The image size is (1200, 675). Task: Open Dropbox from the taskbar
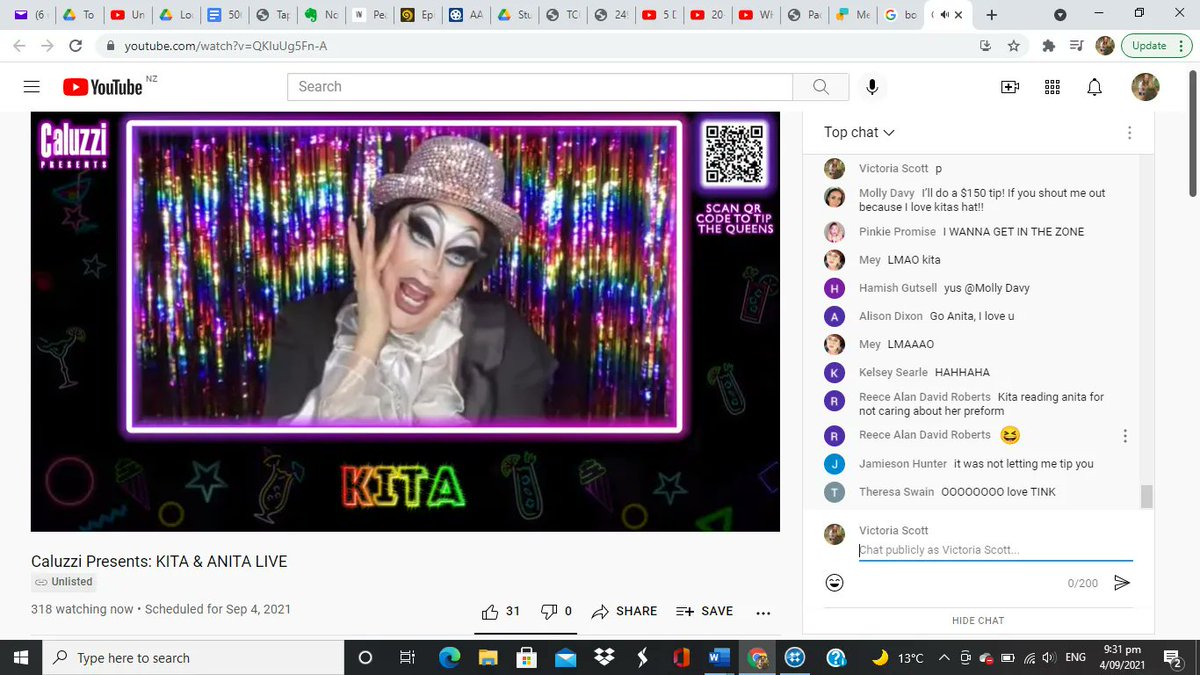pos(604,658)
